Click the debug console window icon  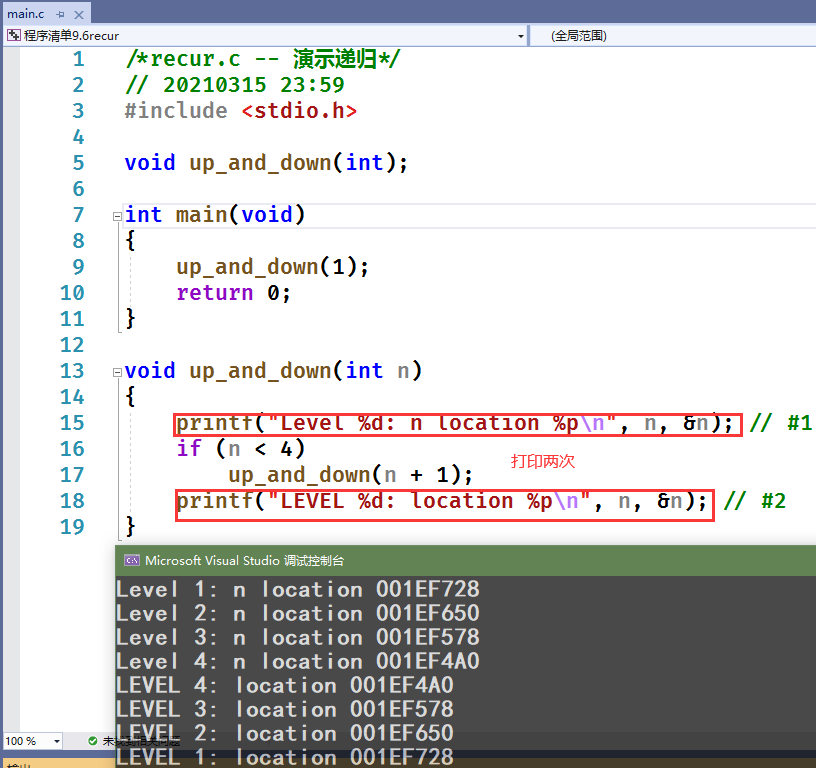pos(132,560)
